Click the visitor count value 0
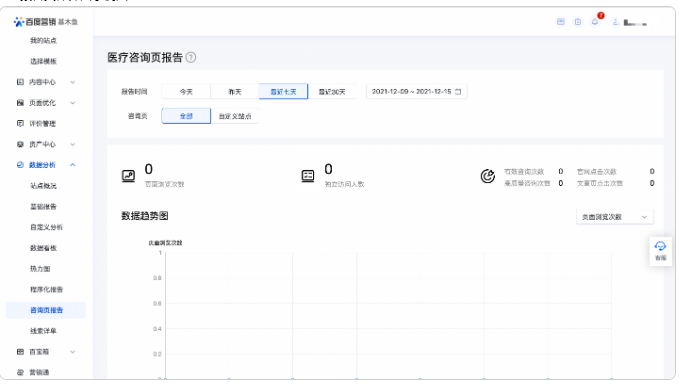Viewport: 680px width, 385px height. 328,169
